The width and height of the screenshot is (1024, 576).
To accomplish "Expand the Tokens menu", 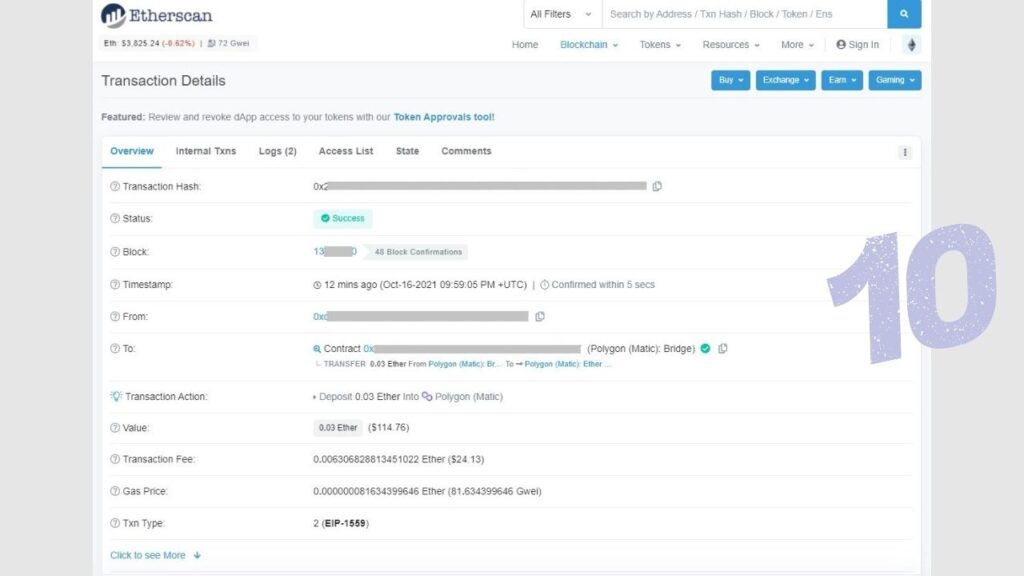I will tap(660, 44).
